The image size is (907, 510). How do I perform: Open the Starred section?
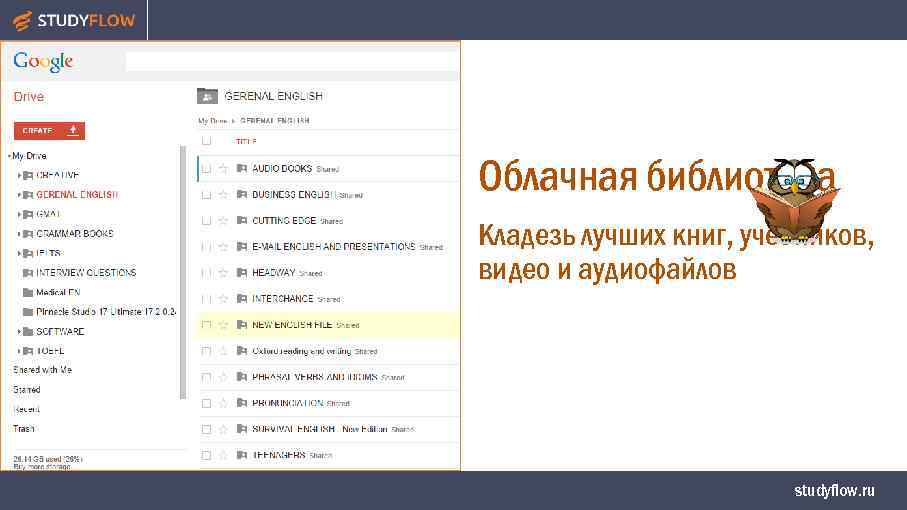coord(27,390)
